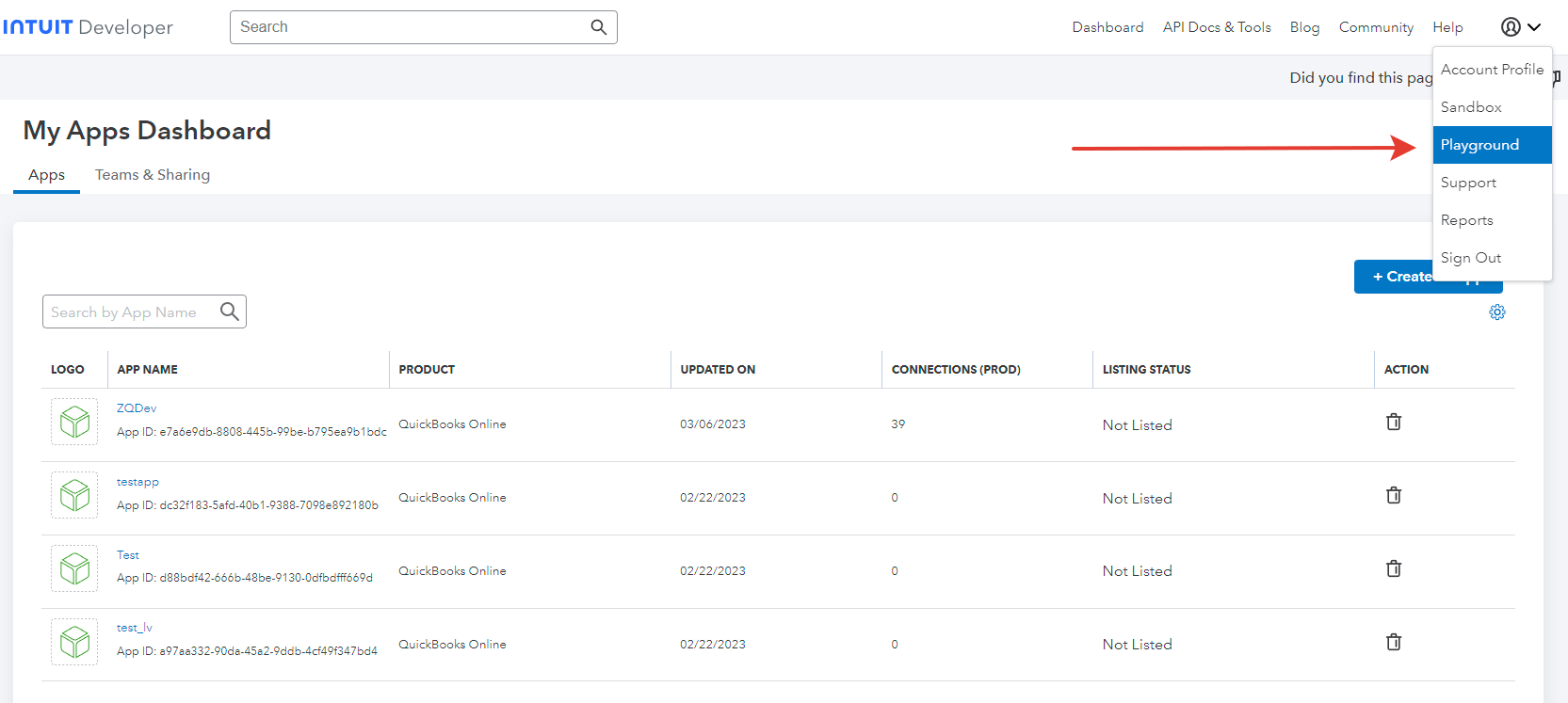Open the user account avatar menu
The width and height of the screenshot is (1568, 703).
1520,27
